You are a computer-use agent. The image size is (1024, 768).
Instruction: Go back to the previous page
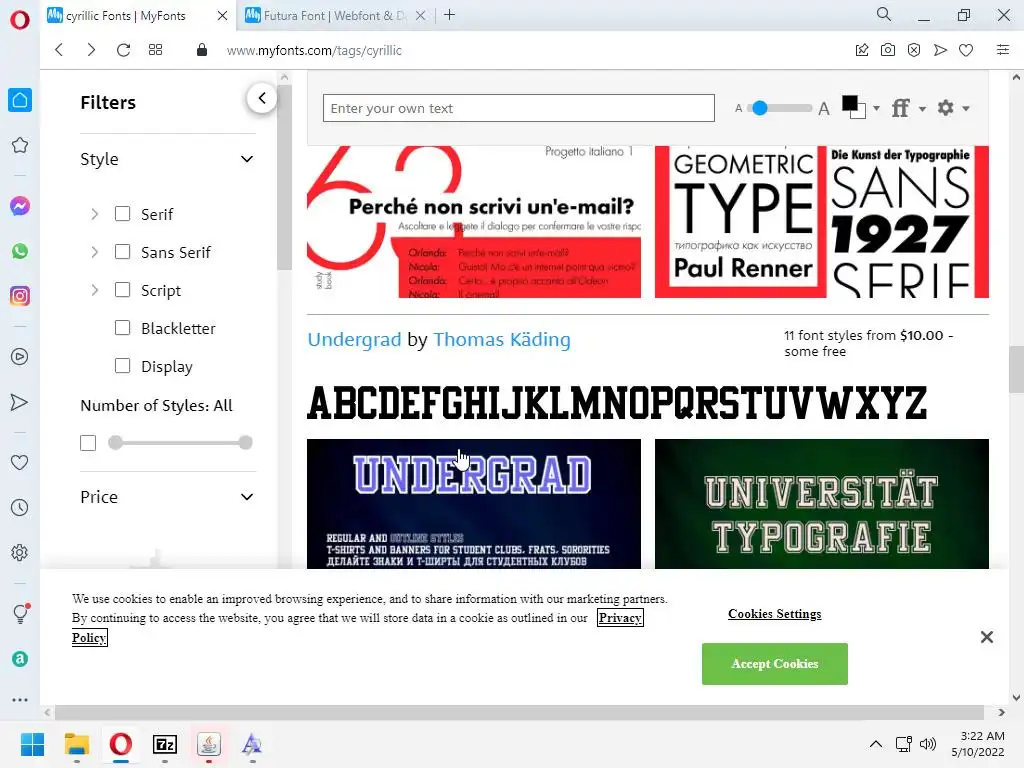(x=59, y=50)
